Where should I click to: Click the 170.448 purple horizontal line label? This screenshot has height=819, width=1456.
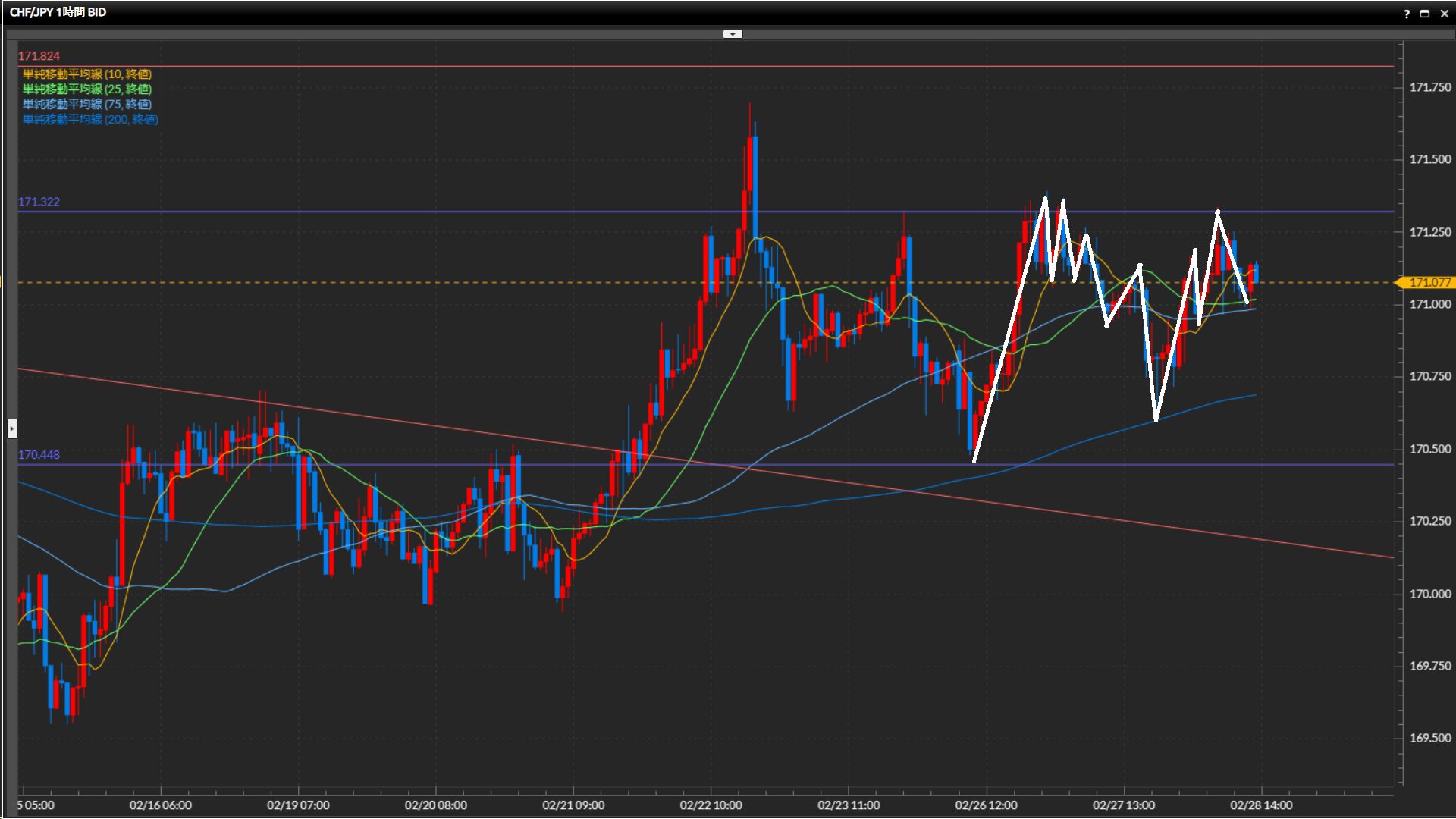(x=39, y=455)
